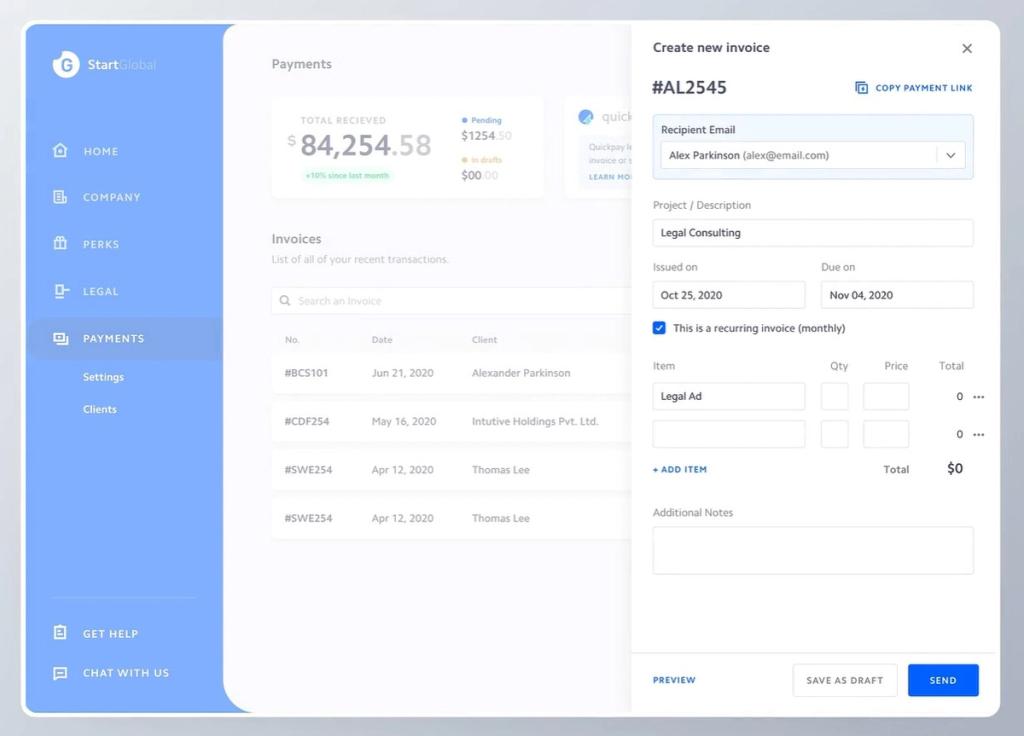Viewport: 1024px width, 736px height.
Task: Click the Pending $1254.50 amount
Action: pyautogui.click(x=486, y=136)
